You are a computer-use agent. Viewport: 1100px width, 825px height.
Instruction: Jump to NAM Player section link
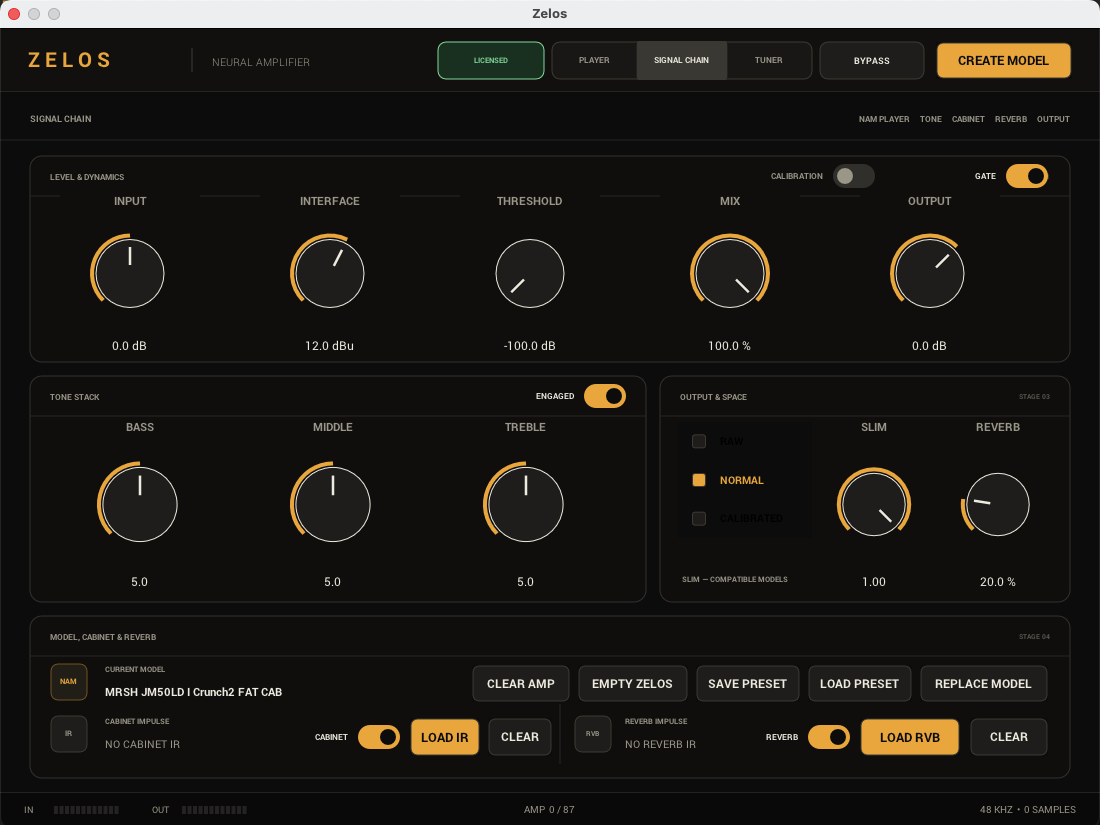(884, 119)
